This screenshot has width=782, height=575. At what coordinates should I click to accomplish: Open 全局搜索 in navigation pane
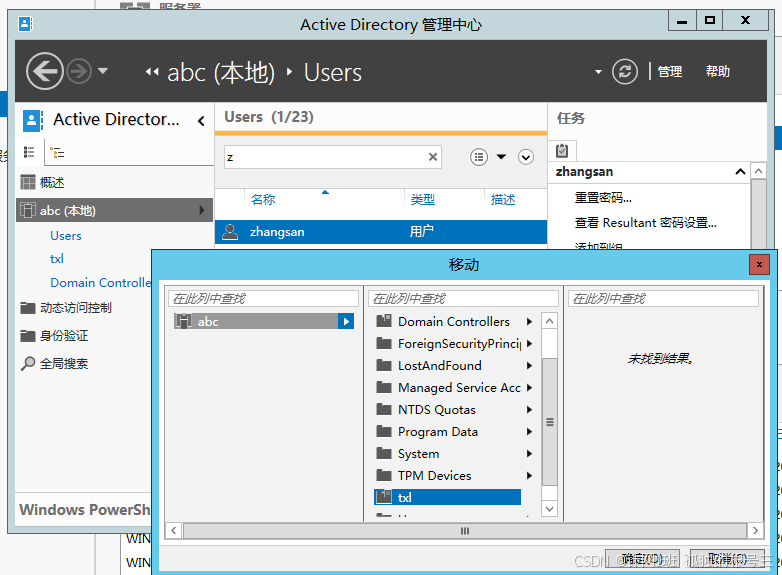tap(64, 364)
